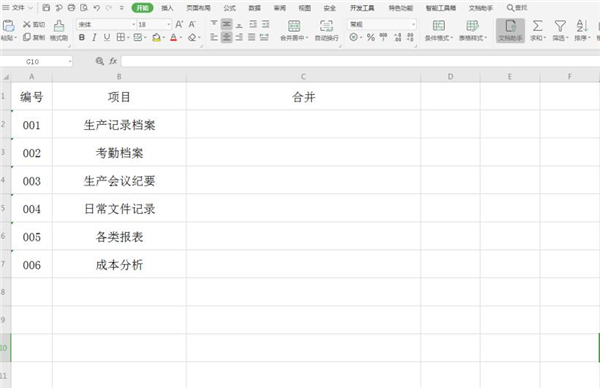Toggle align text left
Screen dimensions: 600x388
click(x=214, y=37)
